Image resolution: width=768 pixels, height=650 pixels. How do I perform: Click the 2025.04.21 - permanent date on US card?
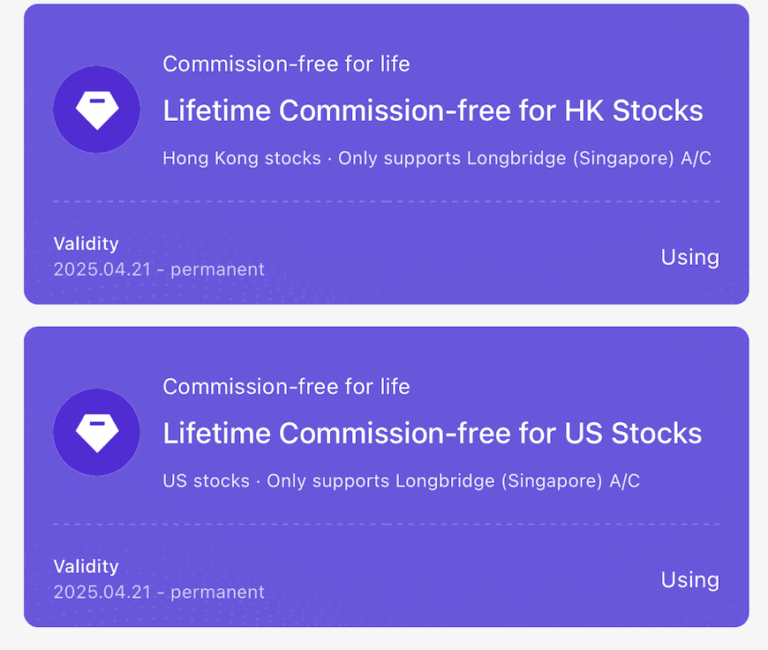point(159,592)
